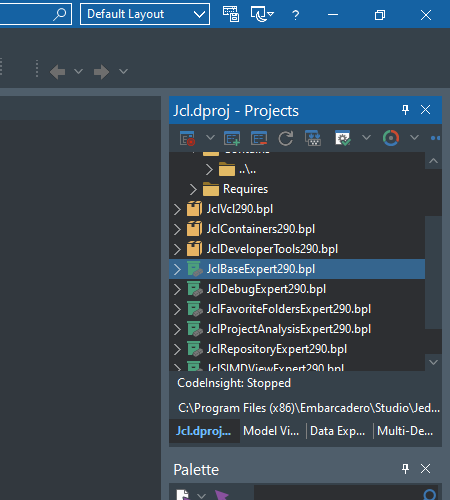Expand the JclRepositoryExpert290.bpl node
This screenshot has width=450, height=500.
click(177, 349)
